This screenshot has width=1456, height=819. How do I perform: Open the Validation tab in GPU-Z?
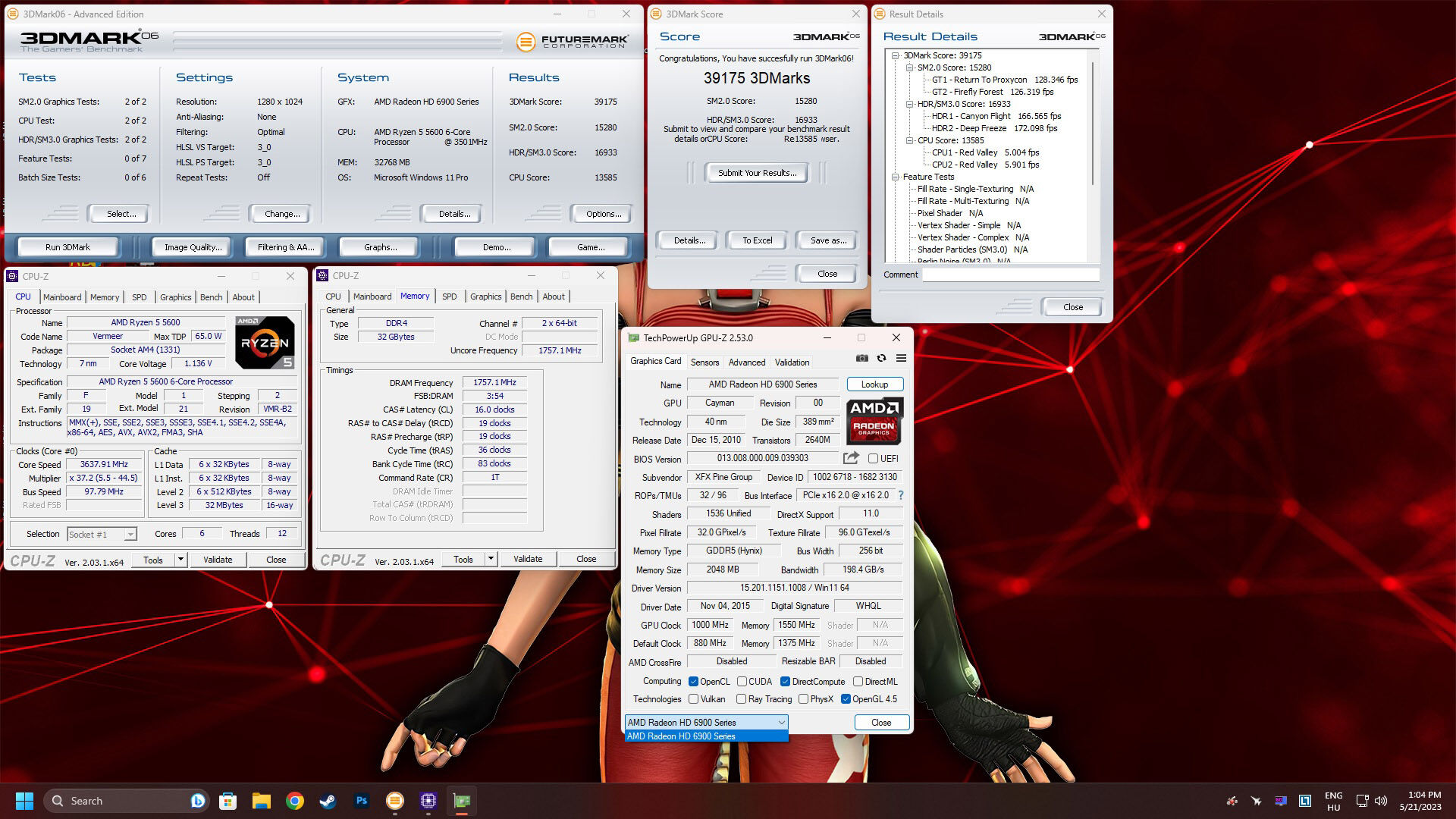[x=792, y=362]
